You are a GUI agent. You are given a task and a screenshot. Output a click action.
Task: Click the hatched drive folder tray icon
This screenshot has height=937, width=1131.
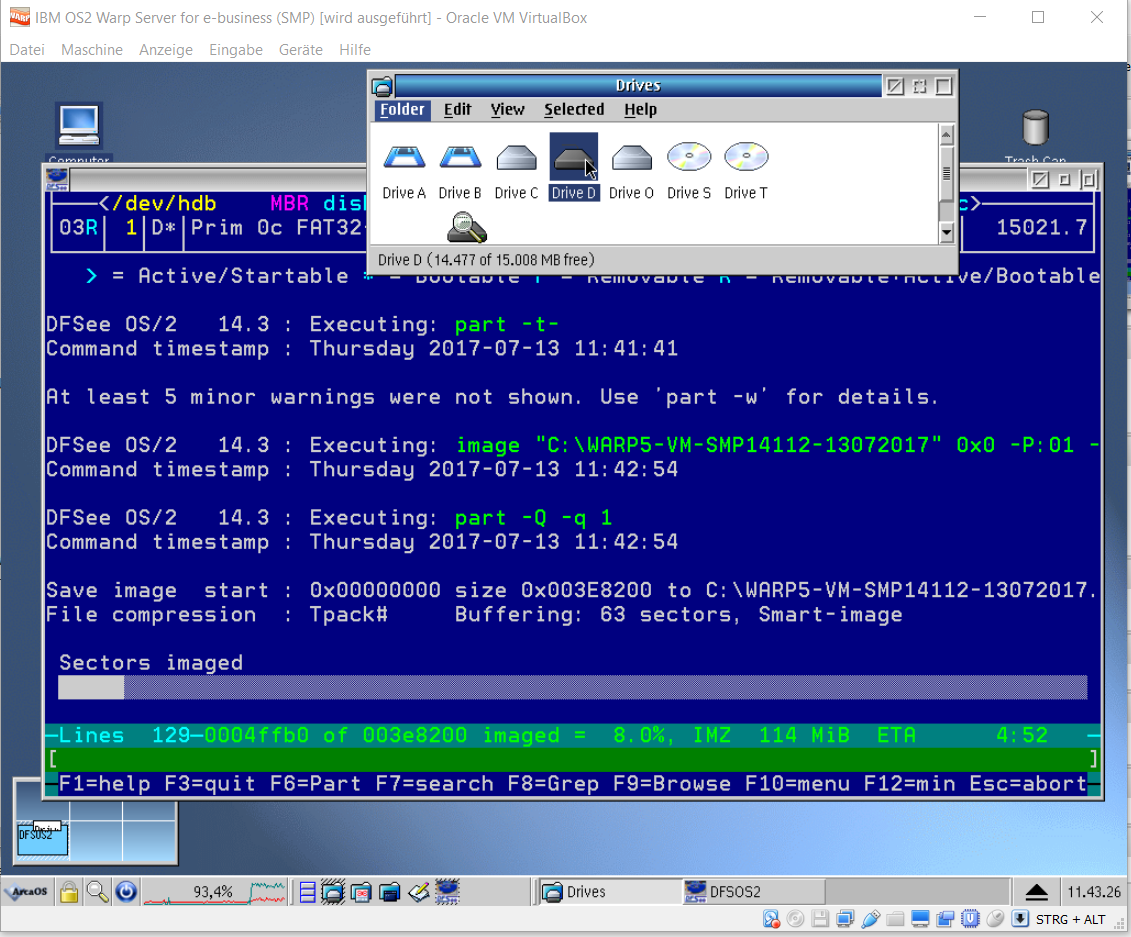pyautogui.click(x=333, y=892)
